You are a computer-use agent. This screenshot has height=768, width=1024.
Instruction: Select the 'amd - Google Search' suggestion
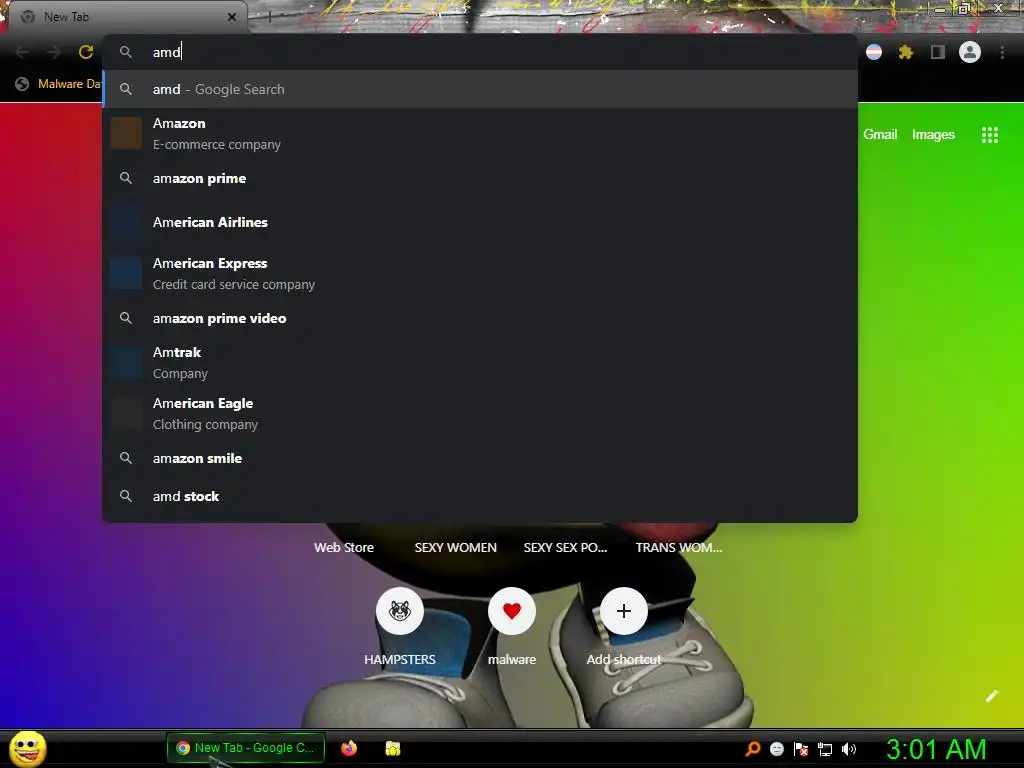click(x=480, y=89)
